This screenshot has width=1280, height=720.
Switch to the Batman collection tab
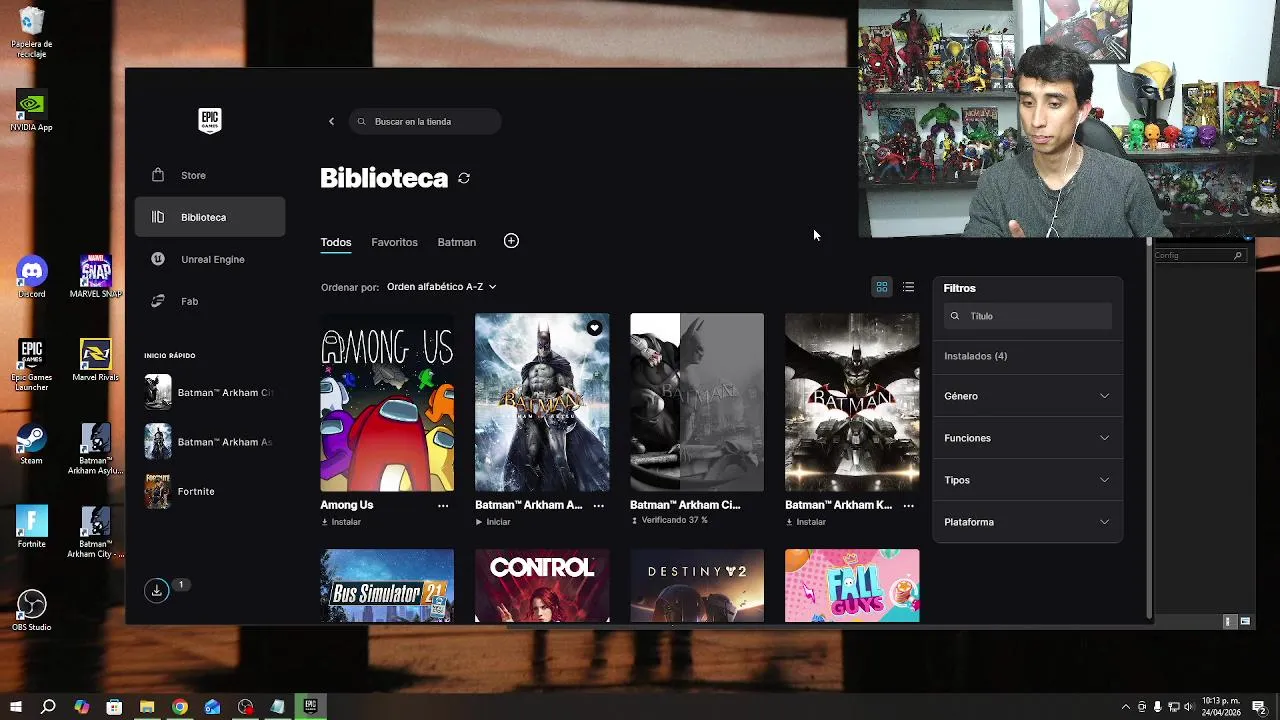(456, 242)
